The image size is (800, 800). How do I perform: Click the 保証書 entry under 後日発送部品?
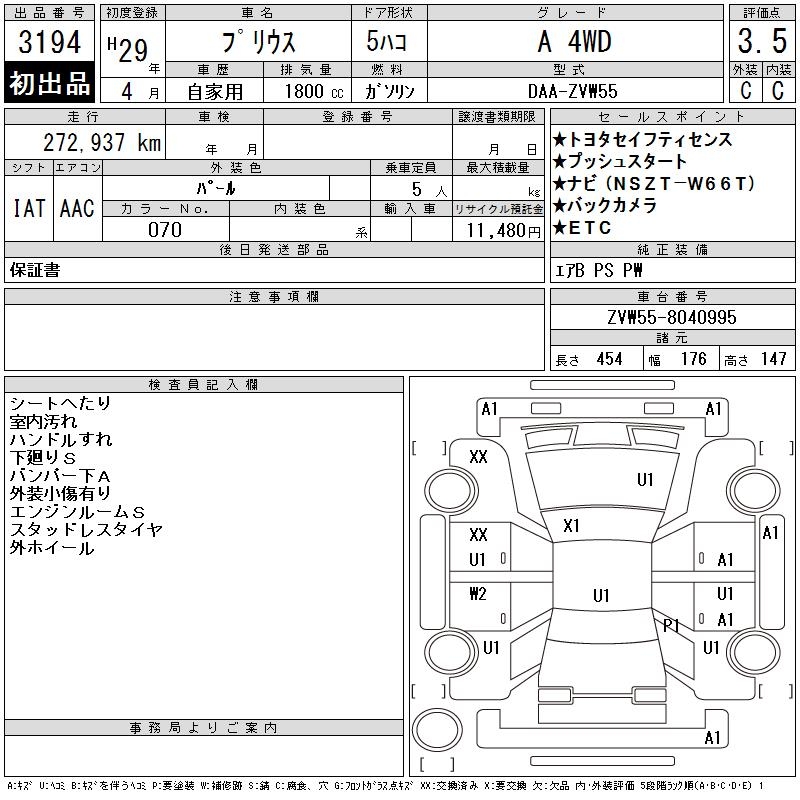[35, 270]
